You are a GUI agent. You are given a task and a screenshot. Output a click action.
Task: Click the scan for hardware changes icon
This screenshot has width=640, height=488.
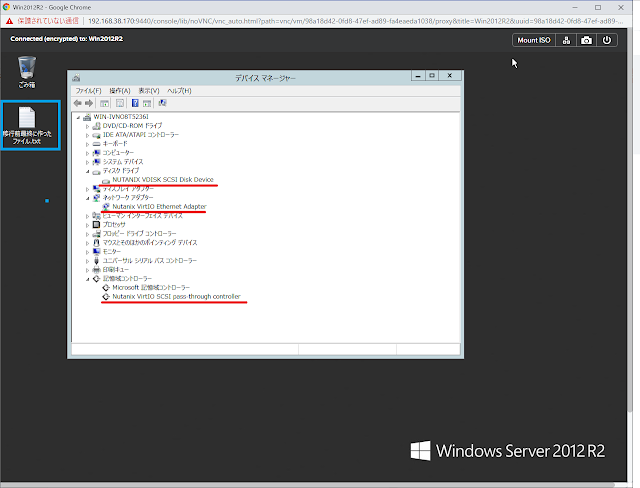(x=162, y=103)
